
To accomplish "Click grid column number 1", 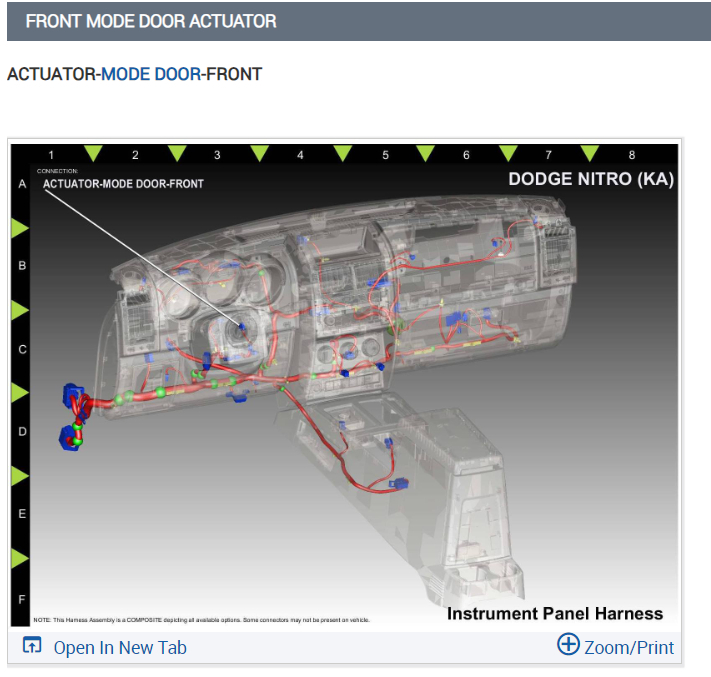I will click(51, 155).
